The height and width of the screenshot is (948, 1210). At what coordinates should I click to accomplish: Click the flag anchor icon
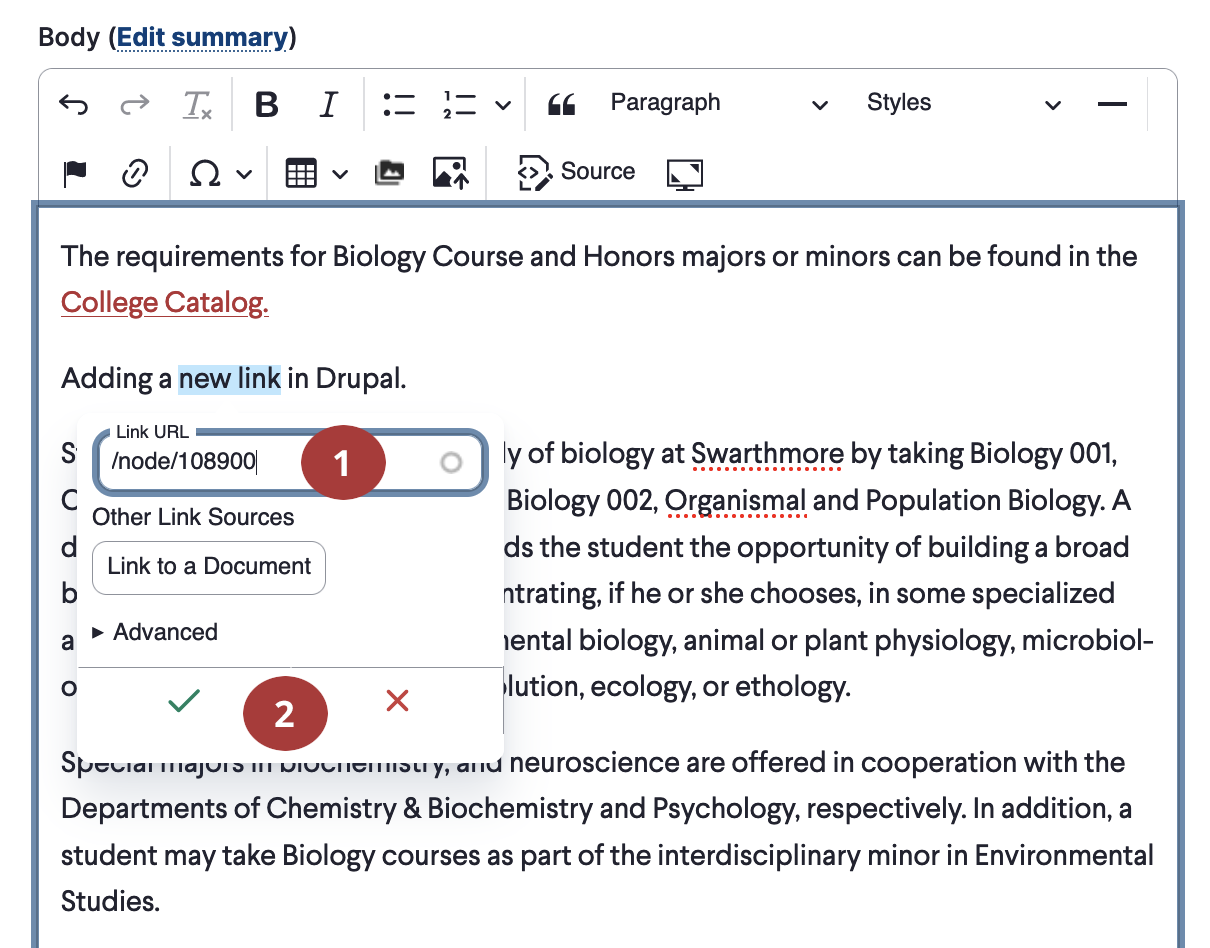click(75, 174)
